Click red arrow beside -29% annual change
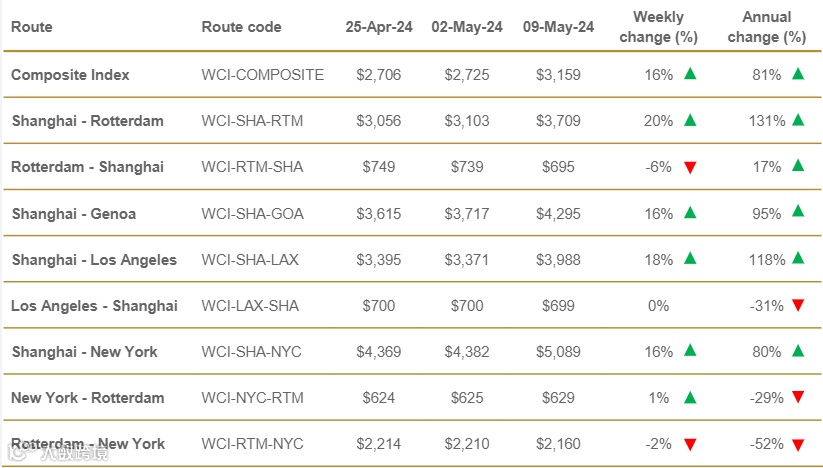 797,398
